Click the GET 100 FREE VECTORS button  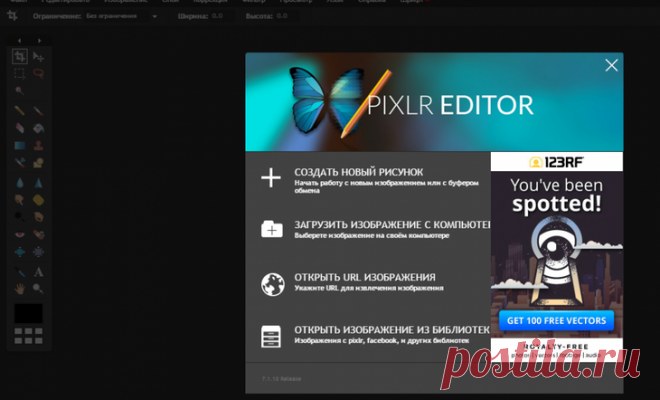click(x=556, y=321)
